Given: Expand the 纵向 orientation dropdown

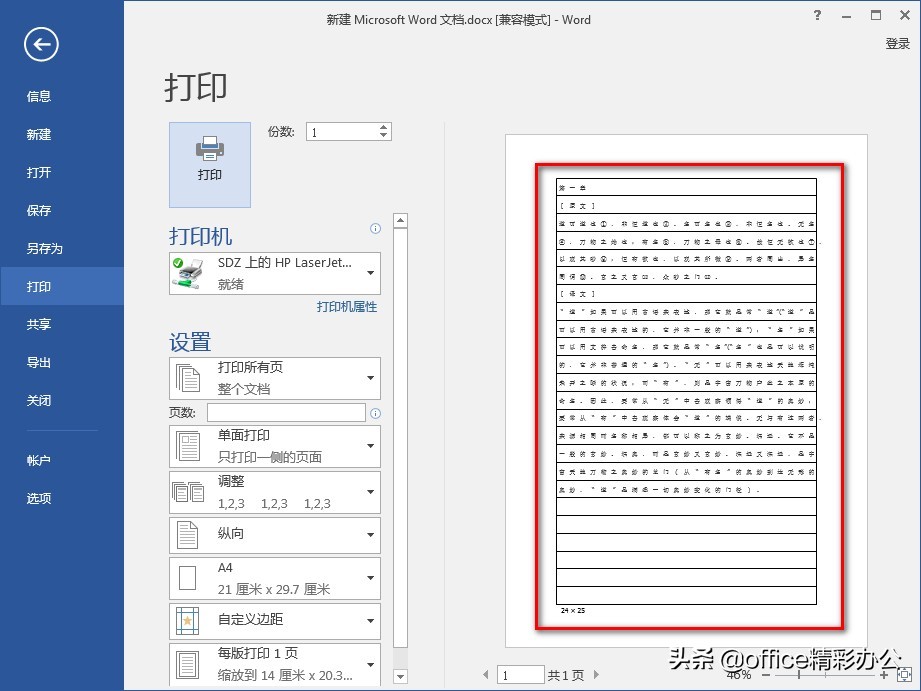Looking at the screenshot, I should (x=371, y=535).
